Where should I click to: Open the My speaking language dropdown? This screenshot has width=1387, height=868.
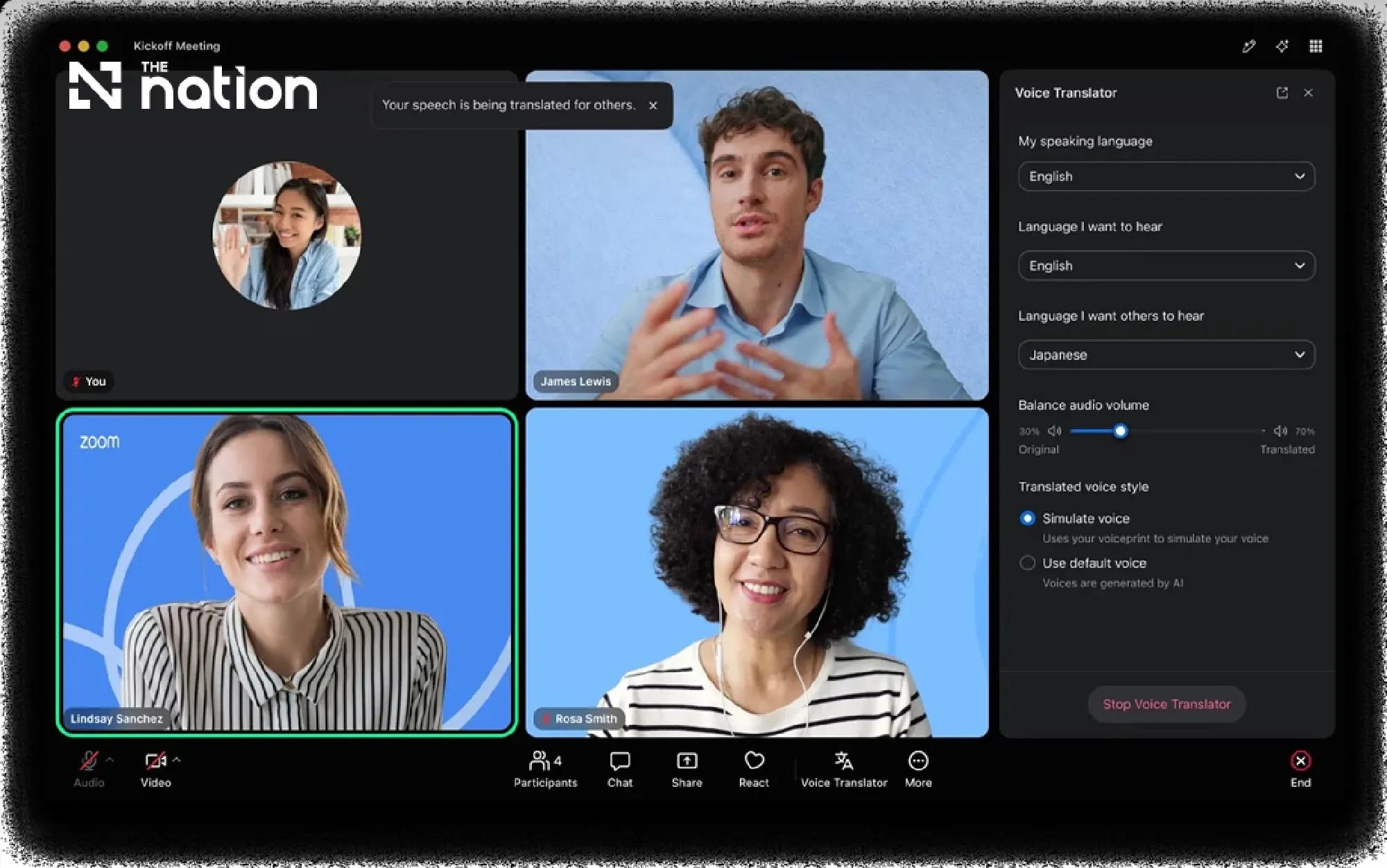pyautogui.click(x=1166, y=177)
